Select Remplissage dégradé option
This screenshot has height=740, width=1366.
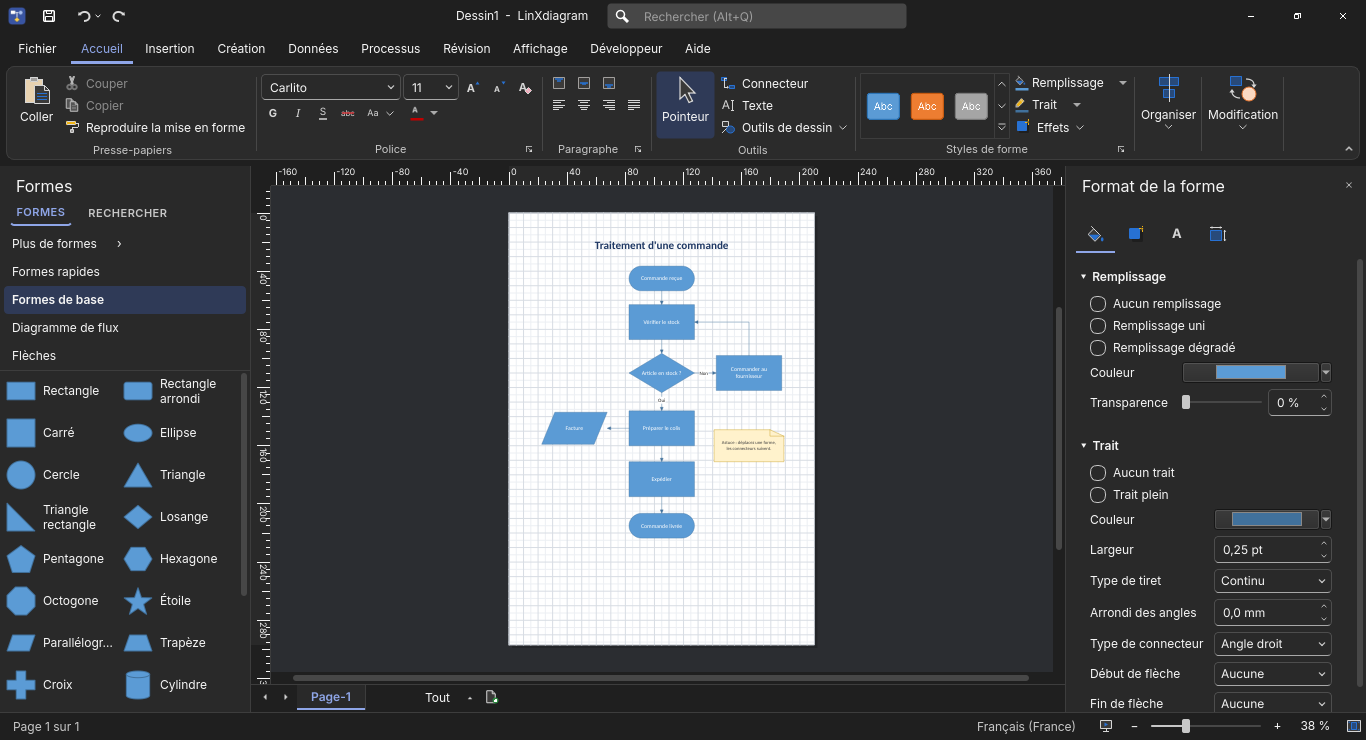point(1162,348)
